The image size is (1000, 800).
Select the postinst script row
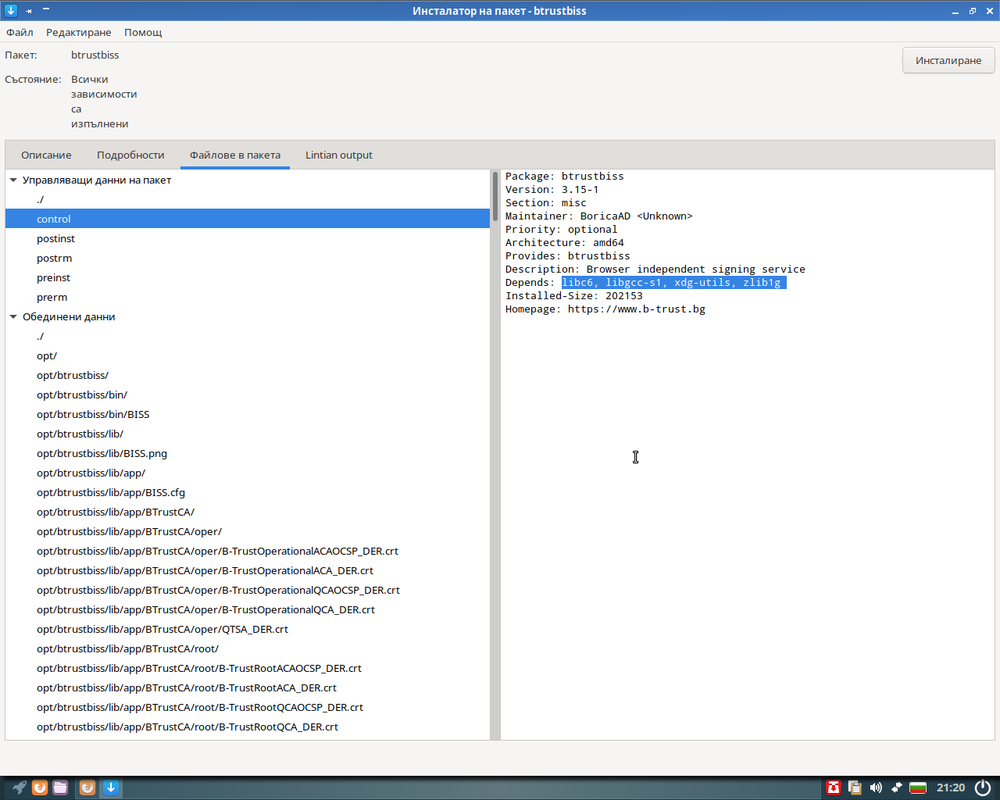[247, 239]
